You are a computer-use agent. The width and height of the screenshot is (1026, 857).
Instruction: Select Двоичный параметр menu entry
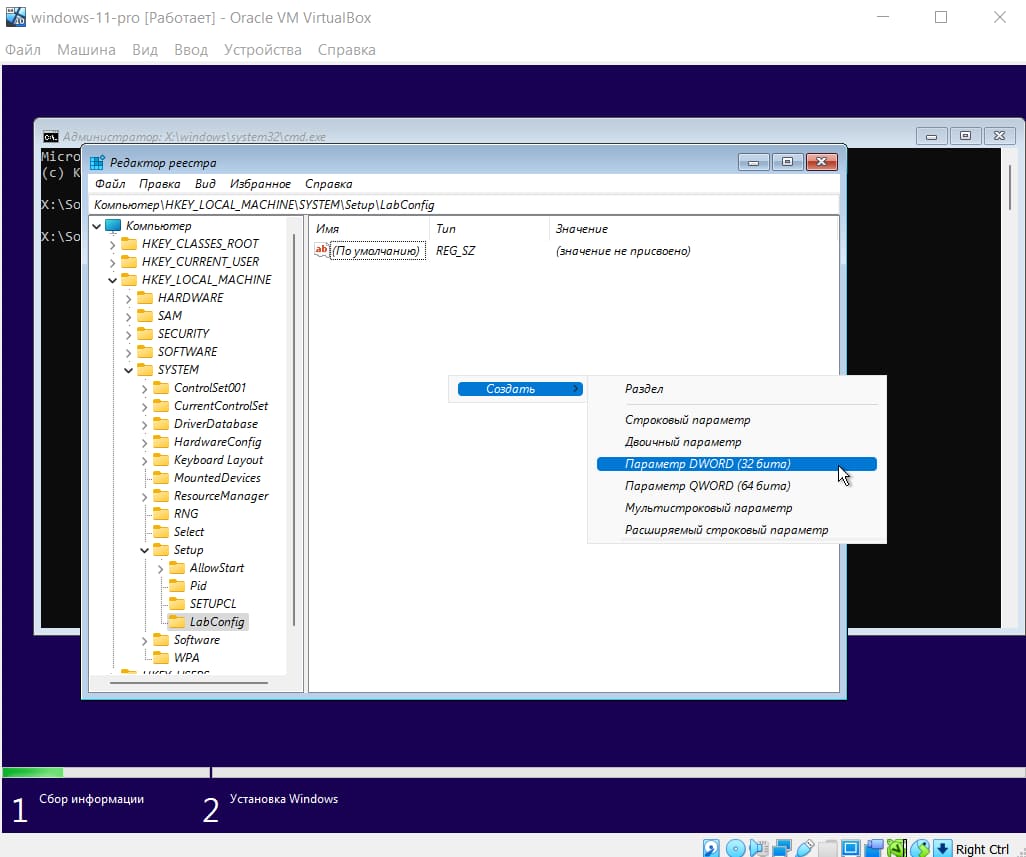[x=737, y=442]
